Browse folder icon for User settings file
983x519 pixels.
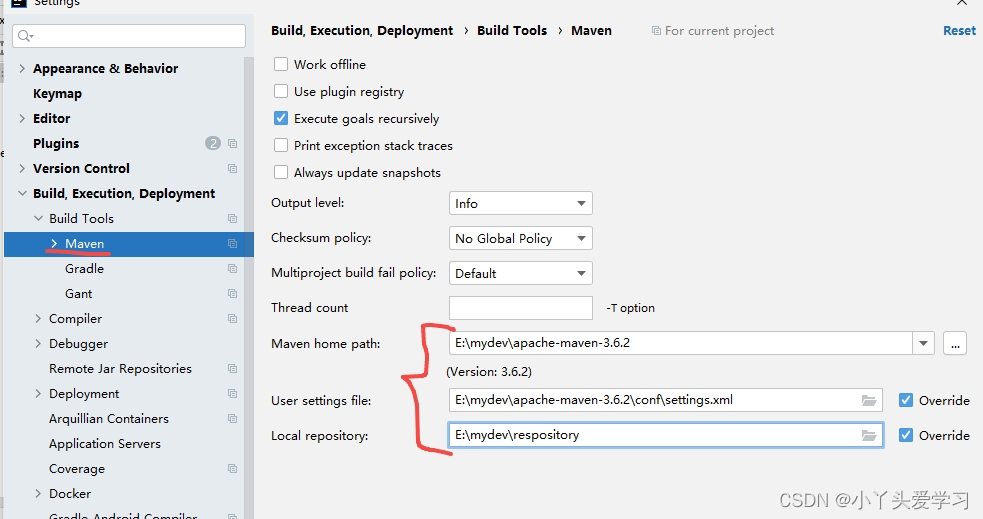pos(869,401)
